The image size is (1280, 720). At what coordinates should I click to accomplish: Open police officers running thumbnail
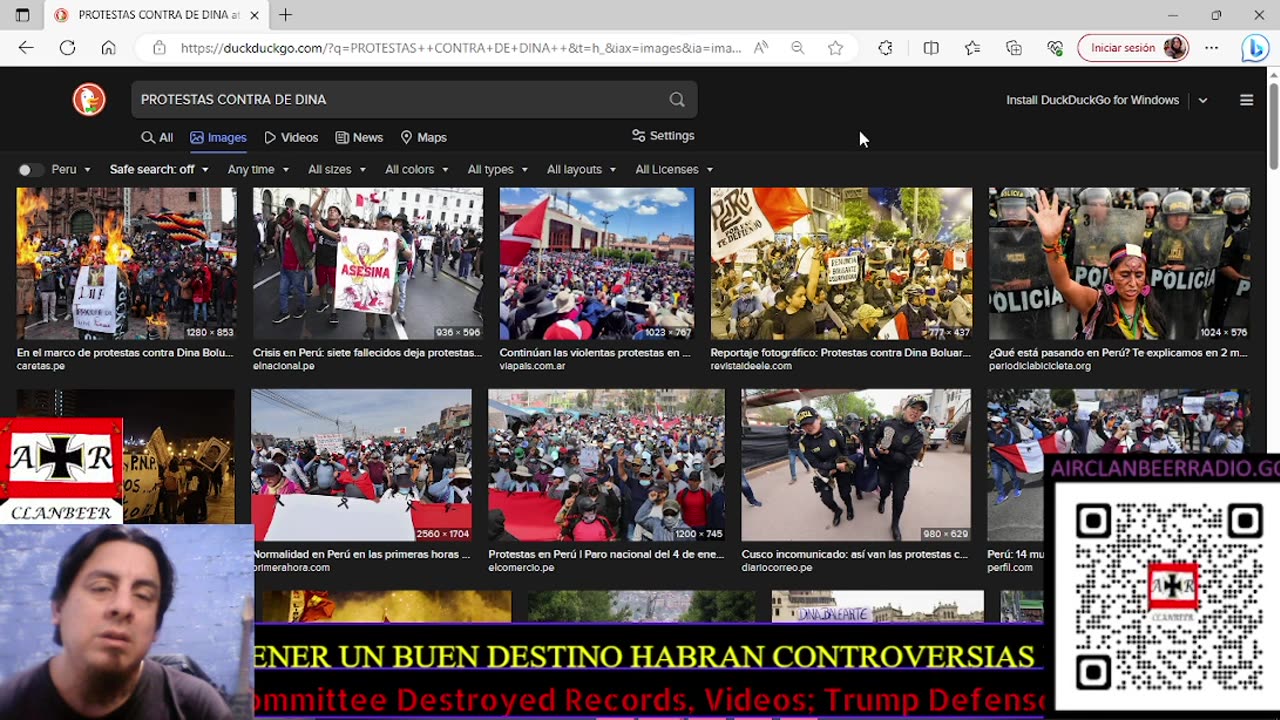[x=856, y=465]
